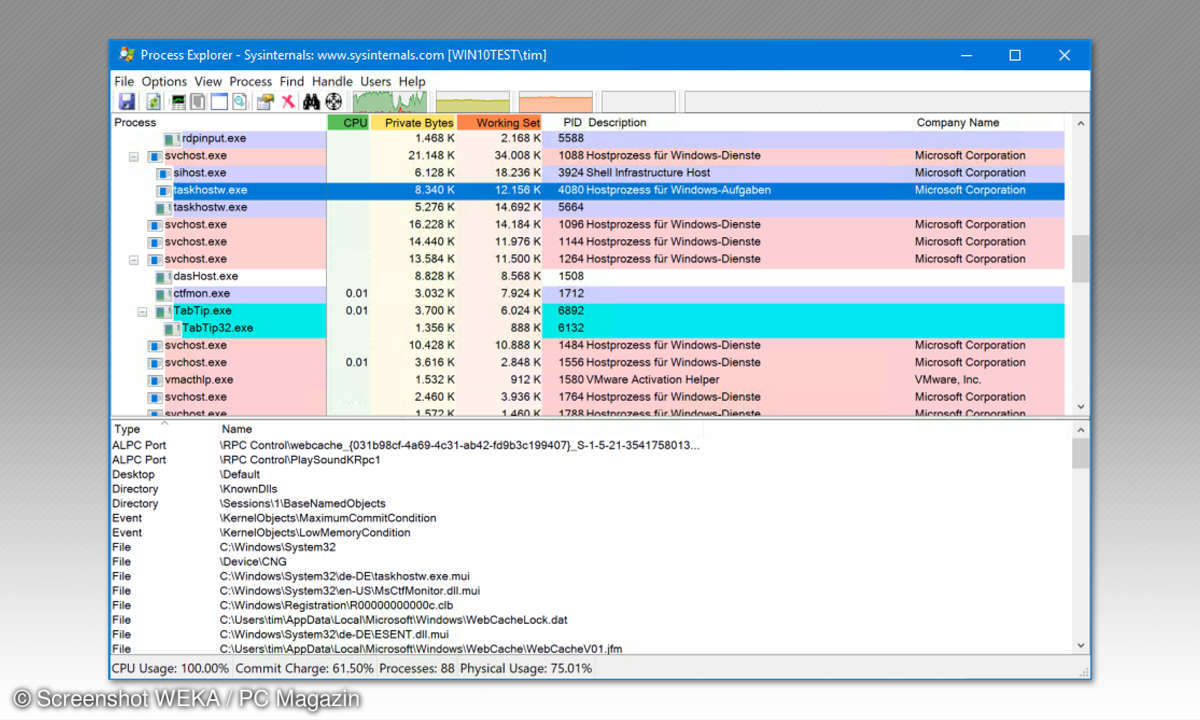Image resolution: width=1200 pixels, height=720 pixels.
Task: Open the View menu
Action: tap(208, 81)
